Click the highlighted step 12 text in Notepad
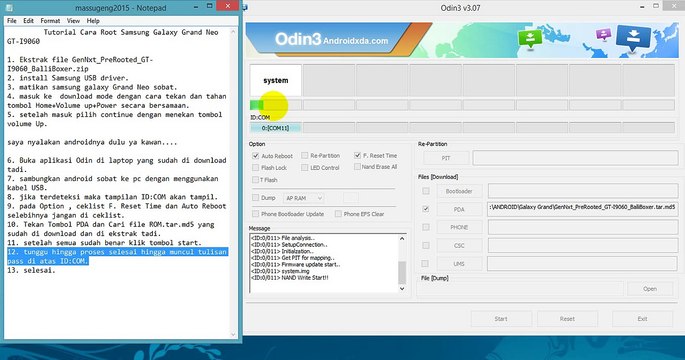Image resolution: width=685 pixels, height=360 pixels. 118,256
